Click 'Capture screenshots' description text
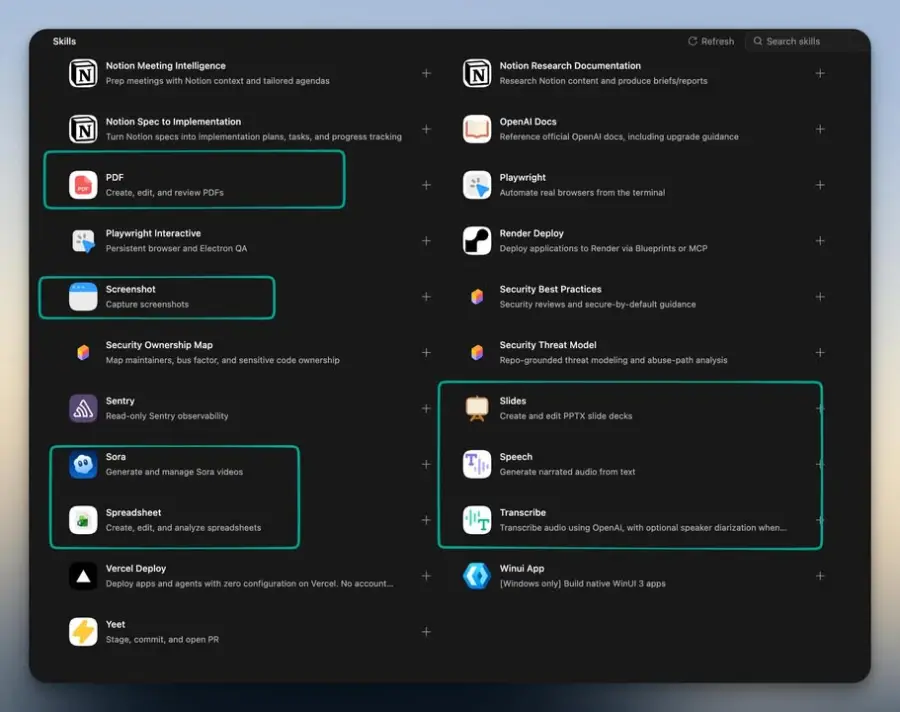Image resolution: width=900 pixels, height=712 pixels. point(147,304)
